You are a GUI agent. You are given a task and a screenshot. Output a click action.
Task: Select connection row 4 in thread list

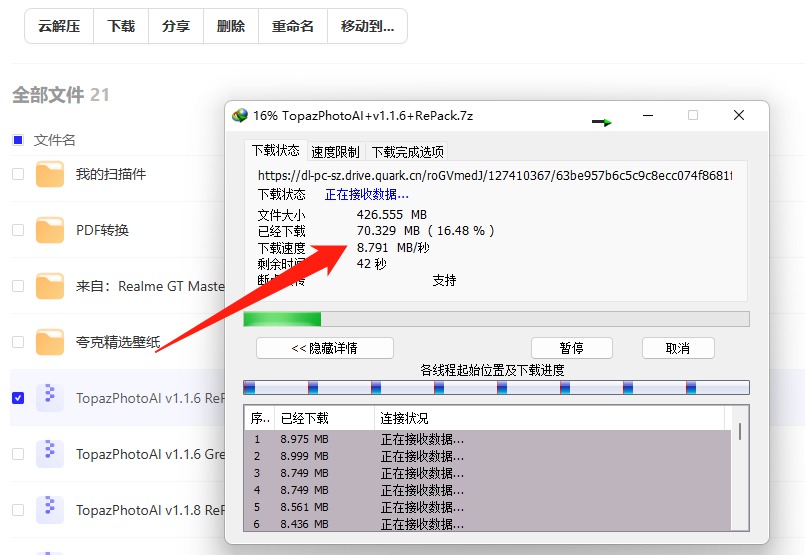coord(488,490)
